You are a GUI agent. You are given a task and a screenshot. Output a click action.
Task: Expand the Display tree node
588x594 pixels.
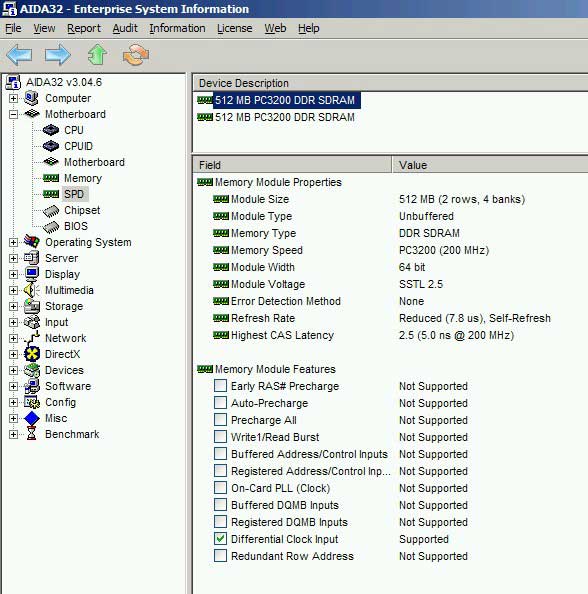pos(13,274)
